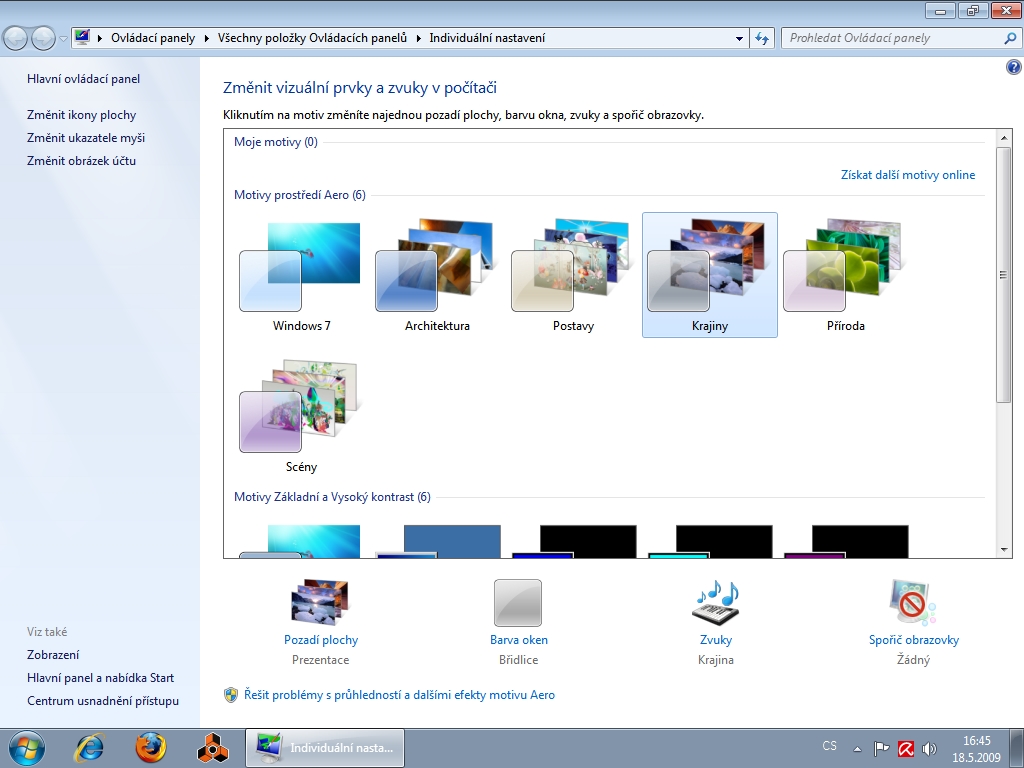This screenshot has height=768, width=1024.
Task: Click the Prohledat Ovládací panely search field
Action: click(x=893, y=38)
